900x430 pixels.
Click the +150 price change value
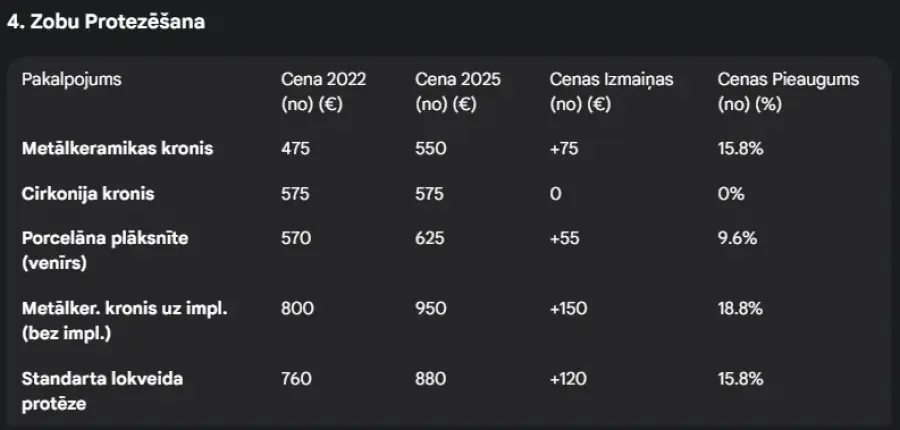569,309
